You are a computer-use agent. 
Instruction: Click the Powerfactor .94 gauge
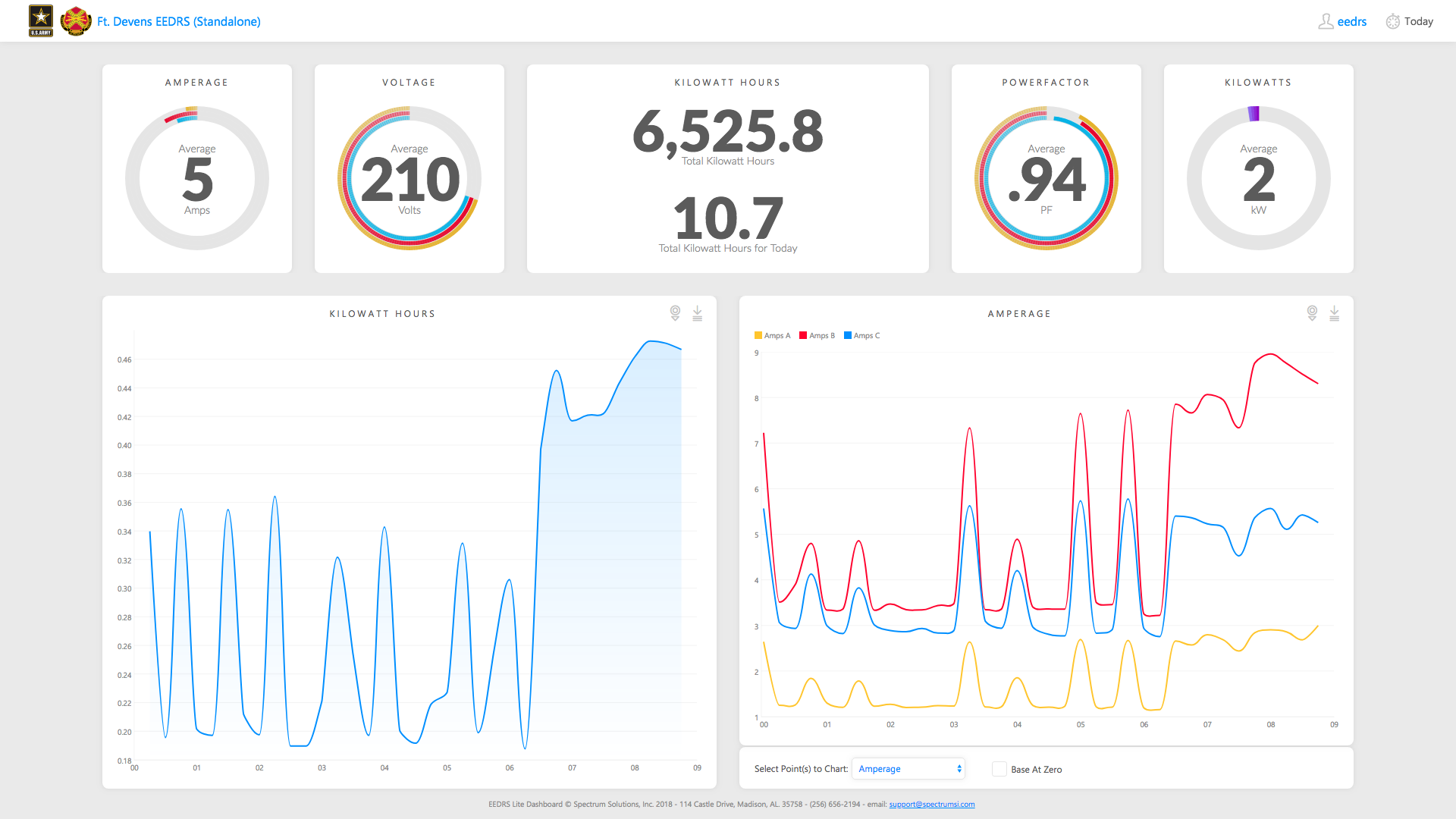[x=1046, y=178]
